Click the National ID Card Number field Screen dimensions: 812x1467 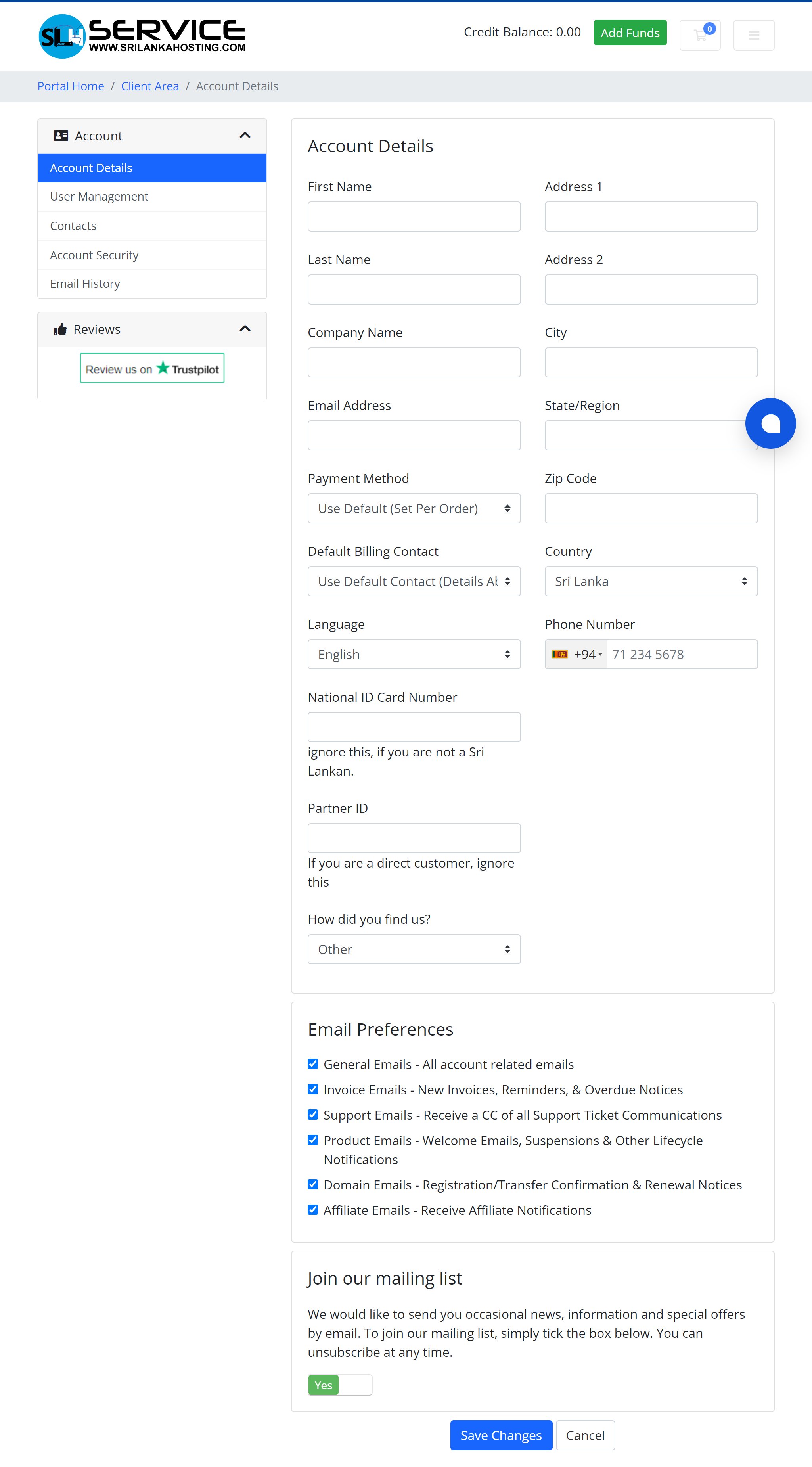tap(414, 727)
